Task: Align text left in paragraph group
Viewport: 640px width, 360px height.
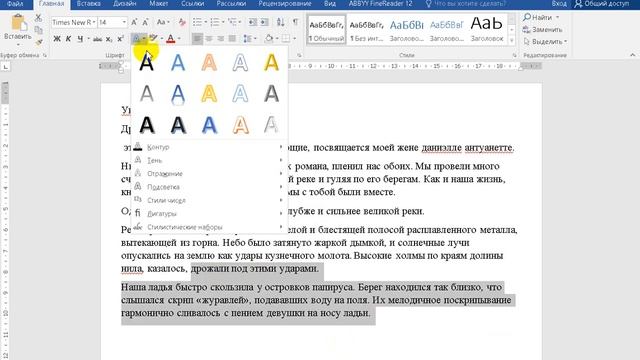Action: pos(197,39)
